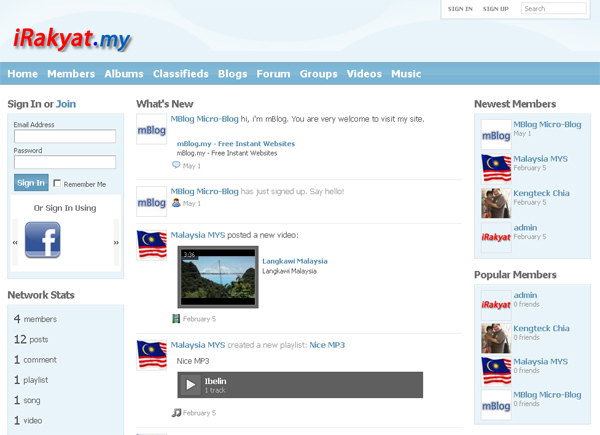Click Kengteck Chia photo in Newest Members
Image resolution: width=600 pixels, height=435 pixels.
point(496,203)
